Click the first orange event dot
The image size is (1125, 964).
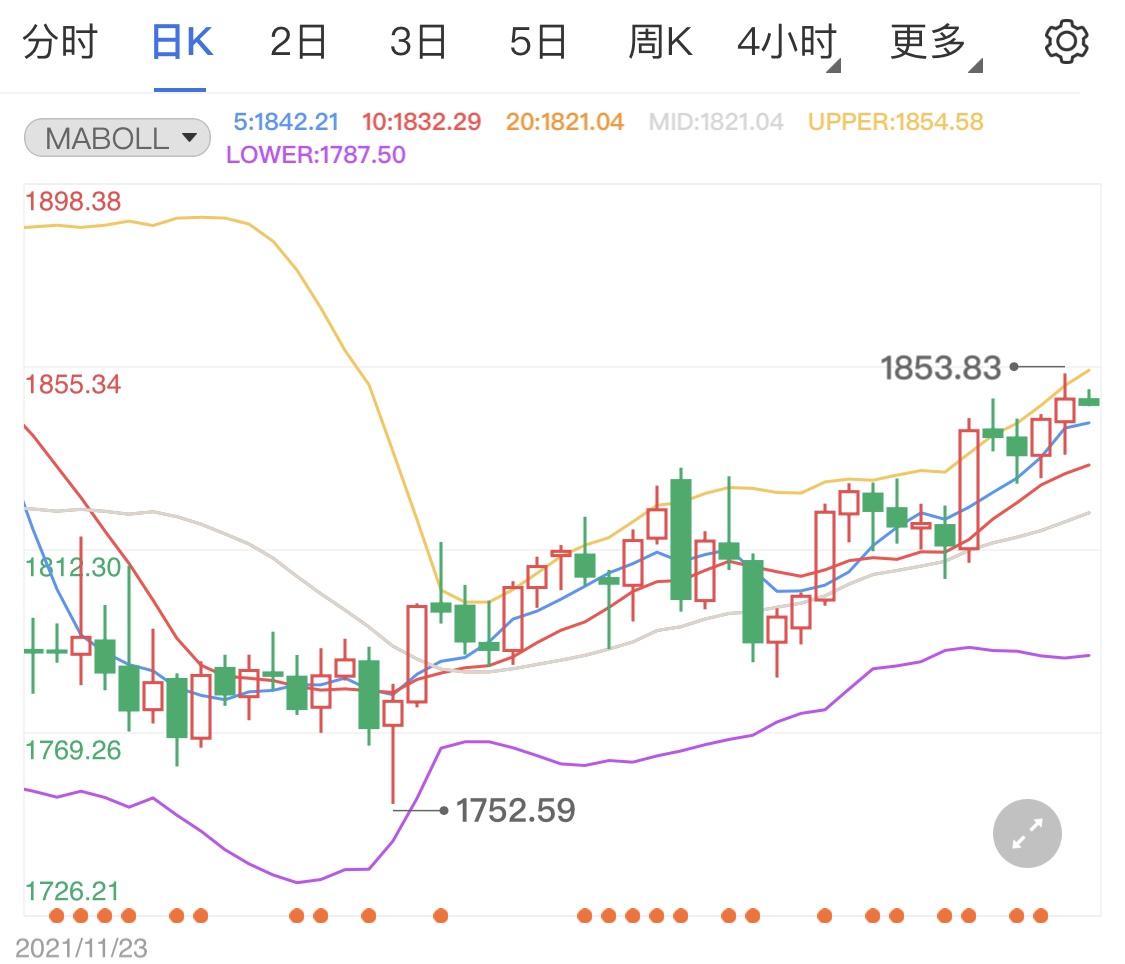pos(57,915)
